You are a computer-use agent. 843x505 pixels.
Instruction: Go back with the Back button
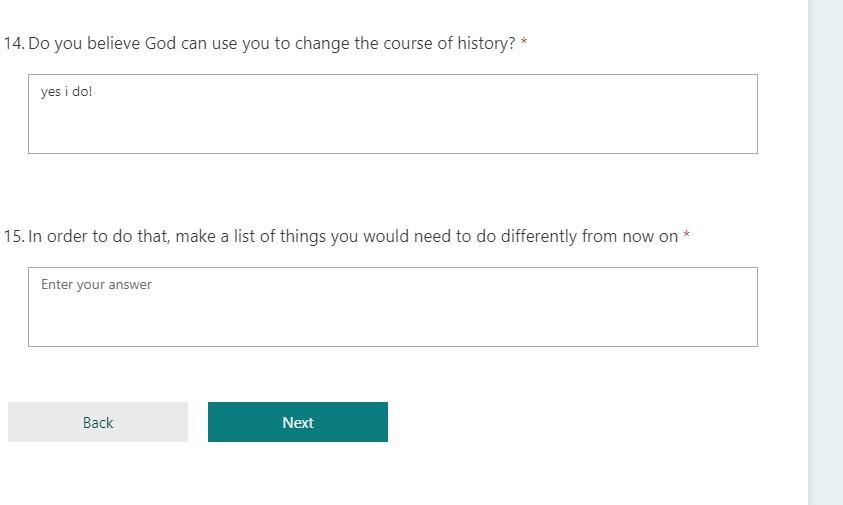pos(98,422)
